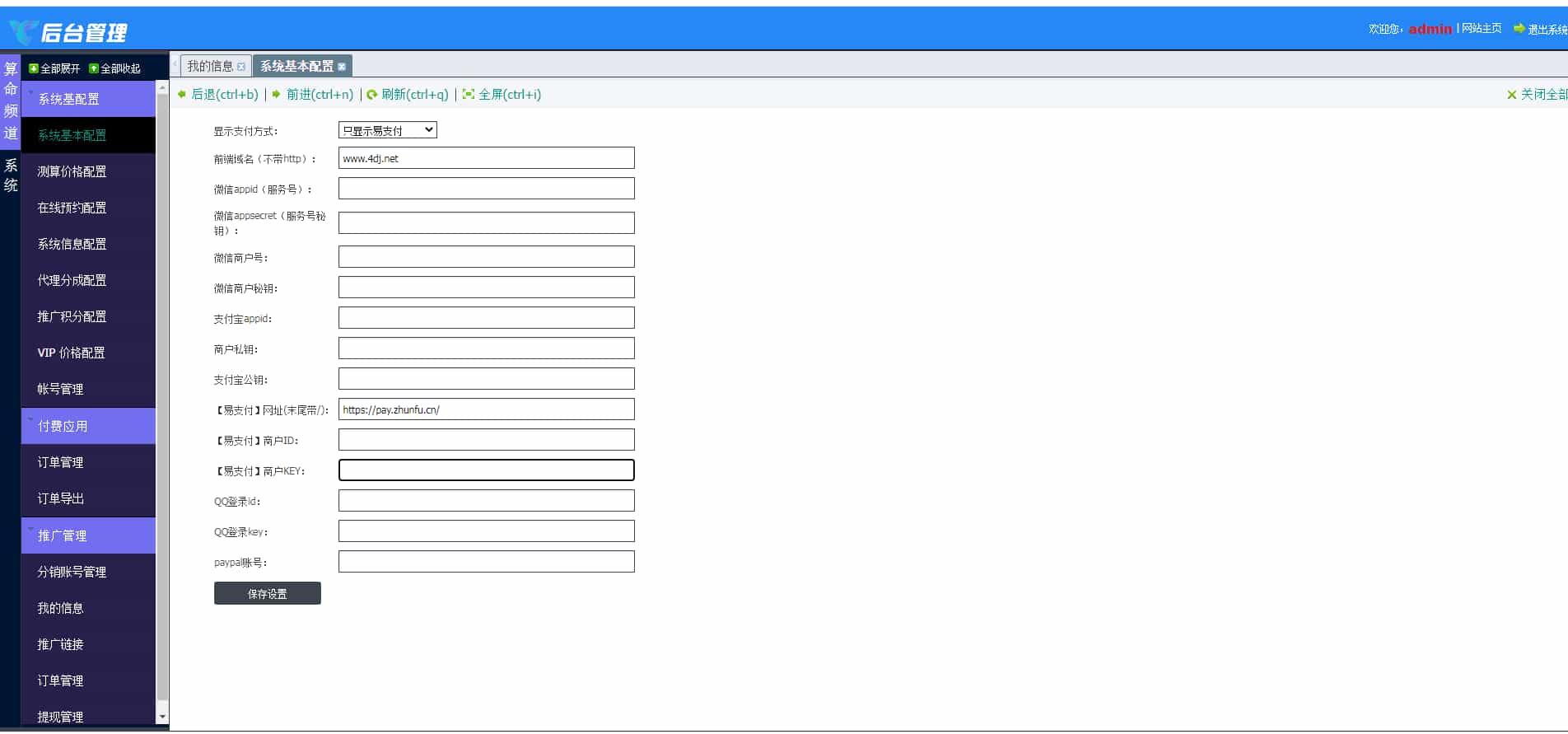
Task: Collapse the 推广管理 sidebar group
Action: point(88,535)
